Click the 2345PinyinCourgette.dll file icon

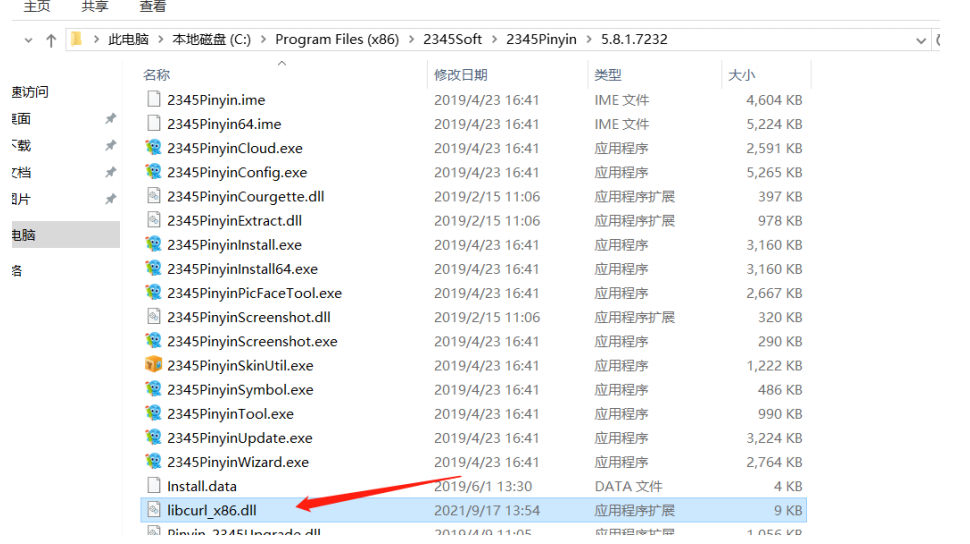coord(153,196)
